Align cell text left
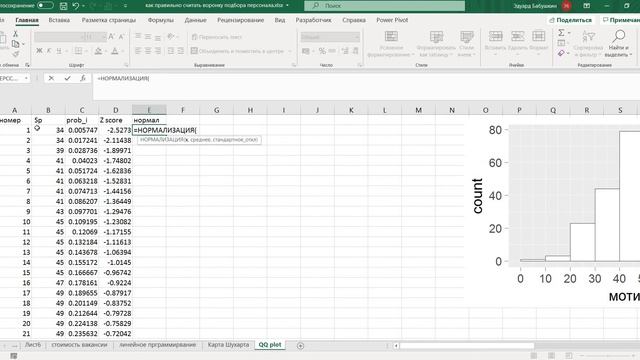This screenshot has height=360, width=640. click(x=138, y=51)
